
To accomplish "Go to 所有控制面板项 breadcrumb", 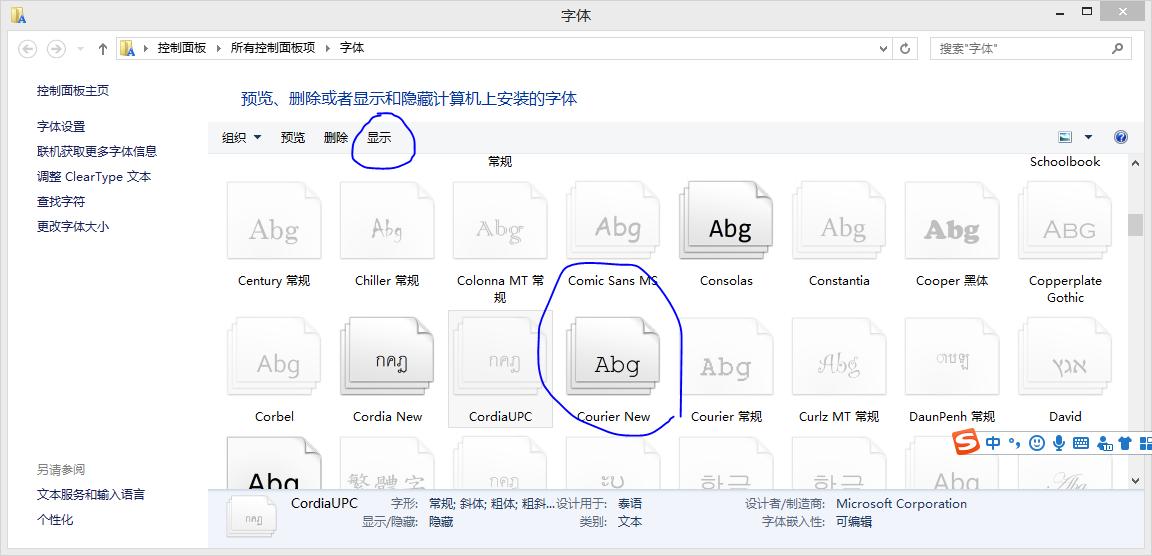I will point(273,48).
